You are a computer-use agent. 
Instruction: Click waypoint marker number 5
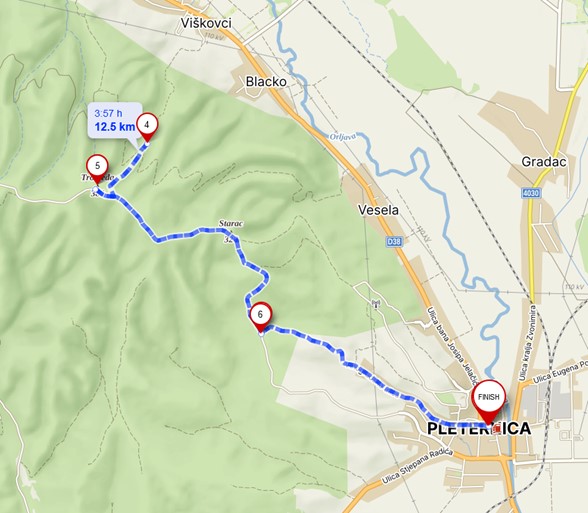(x=98, y=167)
